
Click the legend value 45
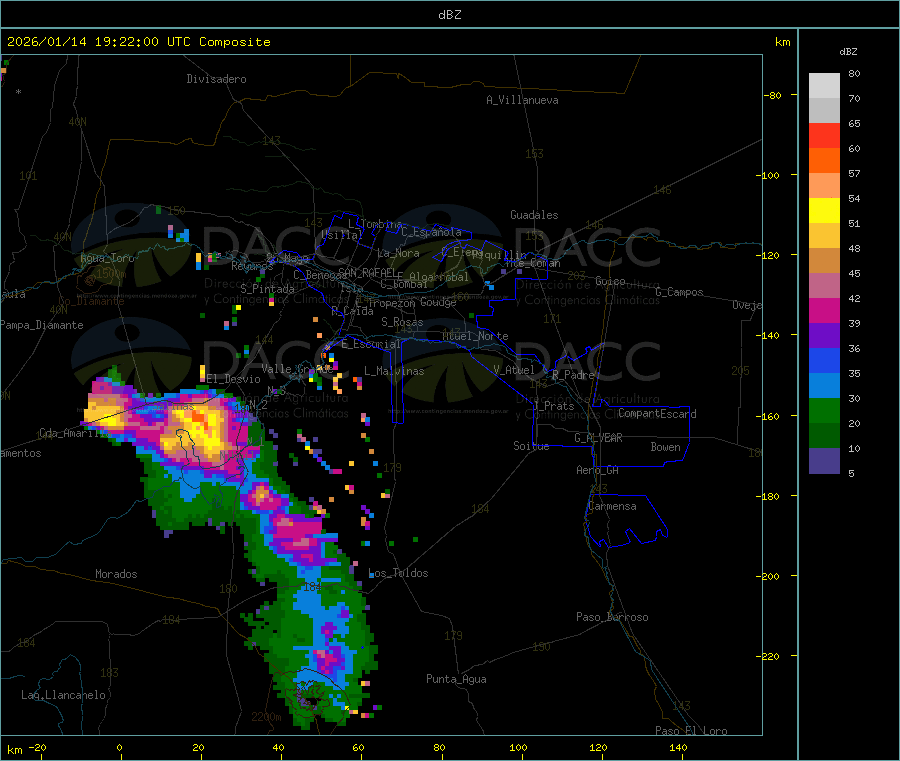[854, 273]
